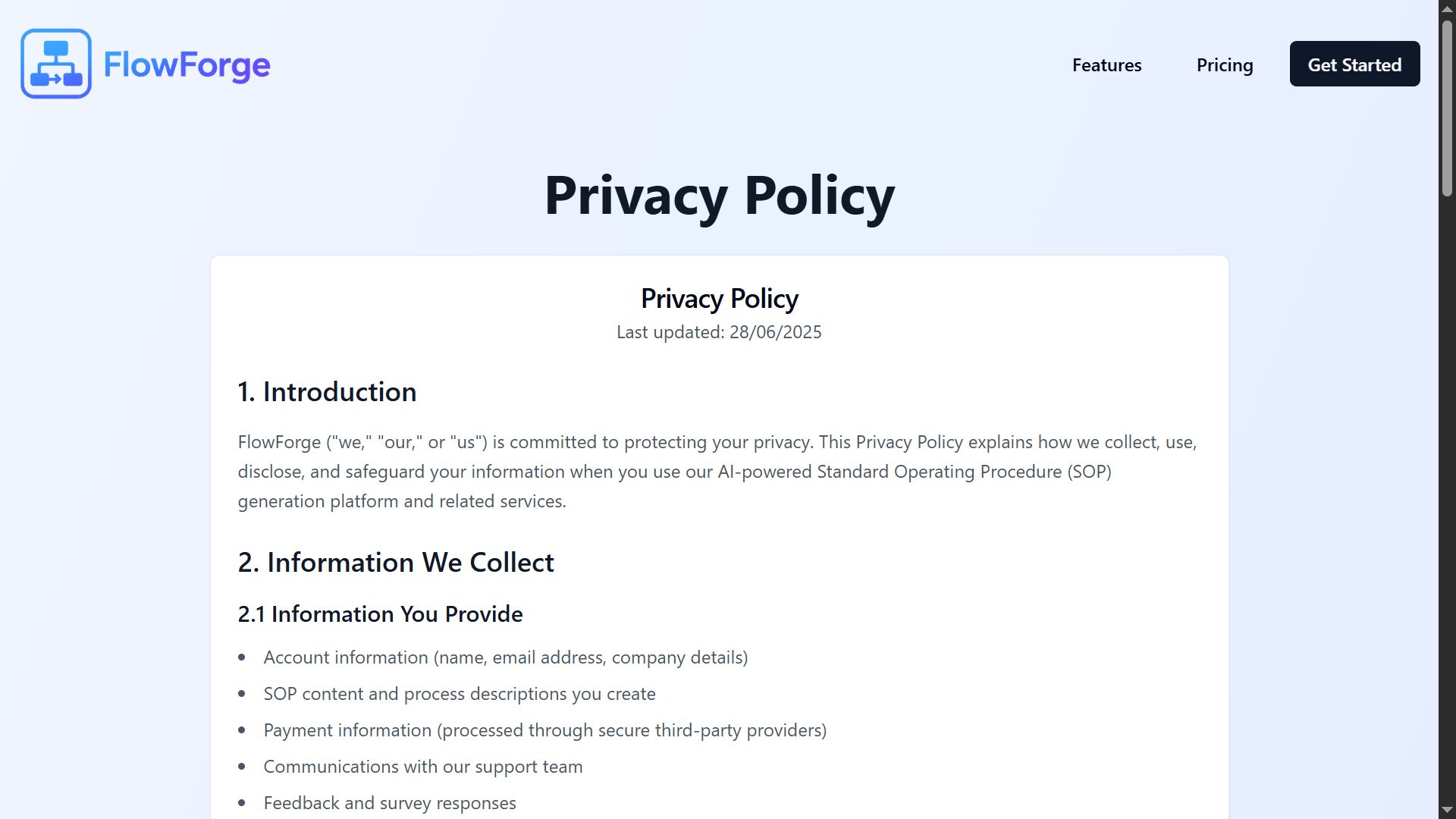Image resolution: width=1456 pixels, height=819 pixels.
Task: Click the empty scrollbar track below the thumb
Action: pyautogui.click(x=1447, y=500)
